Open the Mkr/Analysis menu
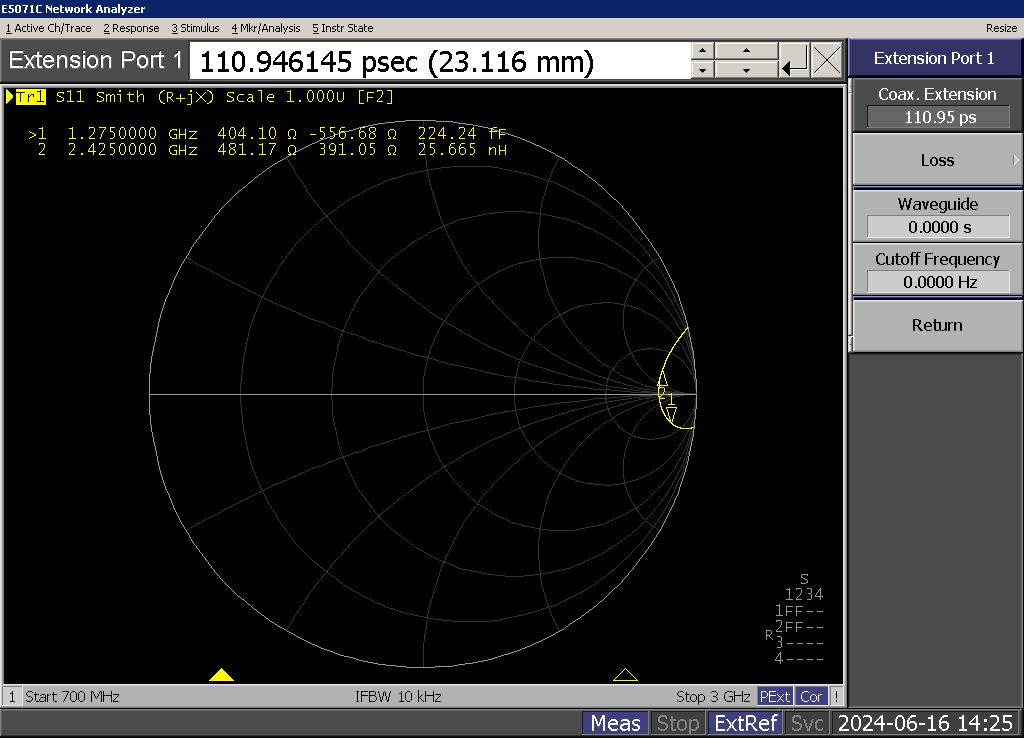This screenshot has height=738, width=1024. [265, 28]
